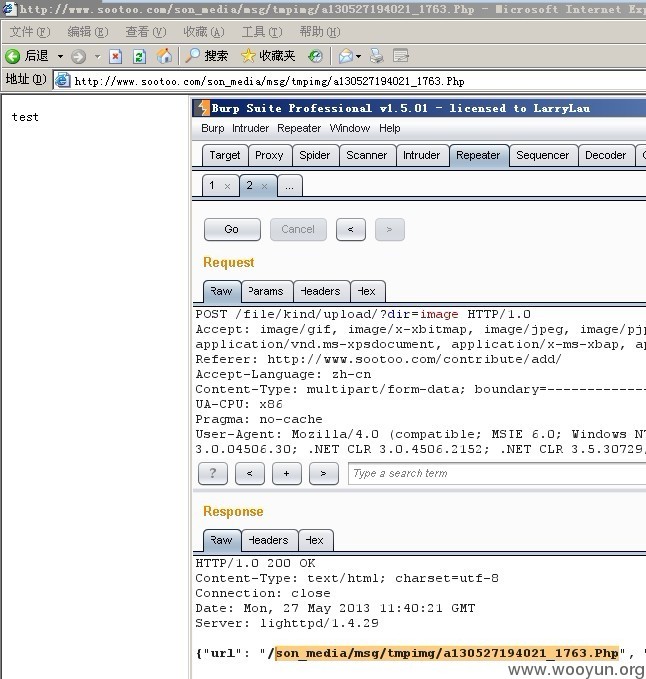The image size is (646, 679).
Task: Open the IE 文件(F) menu
Action: click(x=30, y=32)
